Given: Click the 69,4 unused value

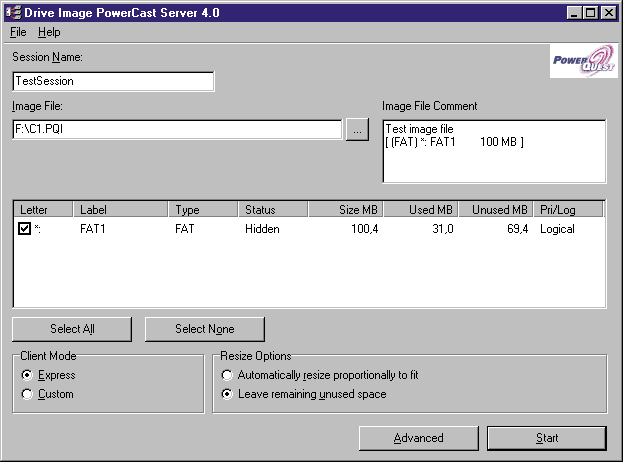Looking at the screenshot, I should point(518,229).
